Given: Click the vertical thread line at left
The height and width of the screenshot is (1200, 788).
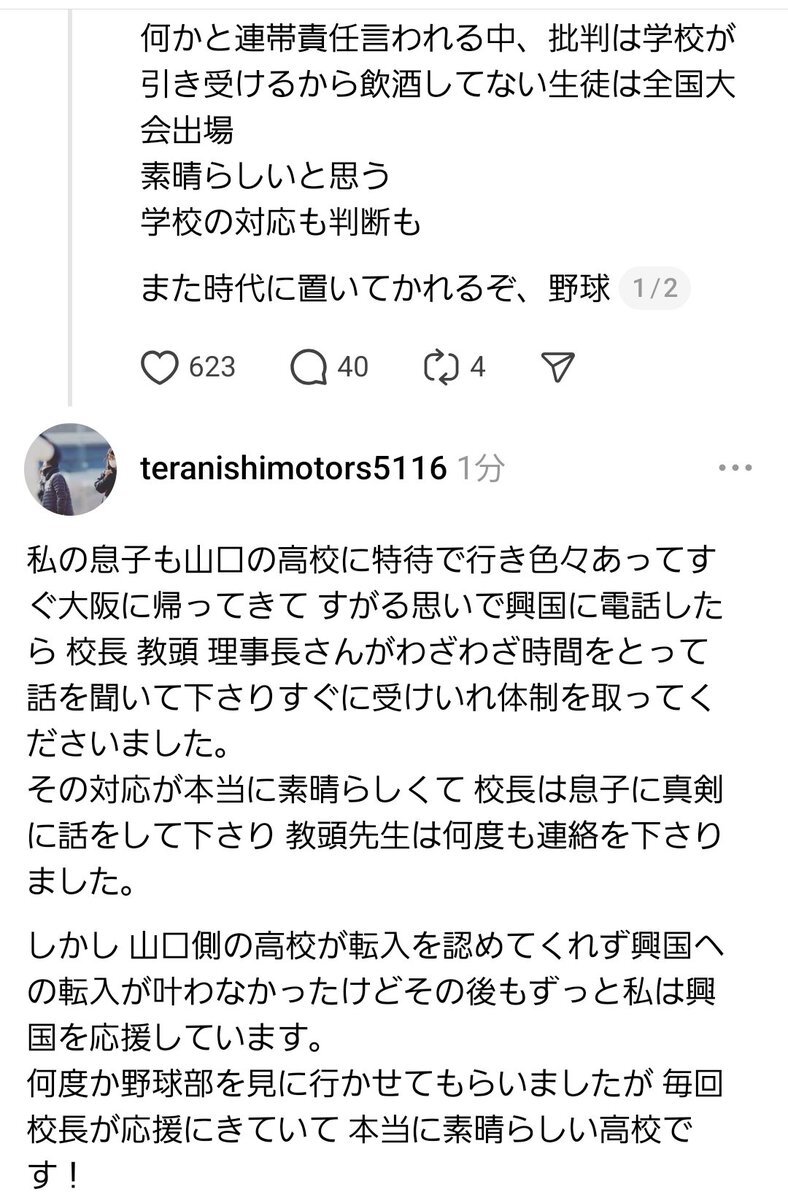Looking at the screenshot, I should (x=69, y=200).
